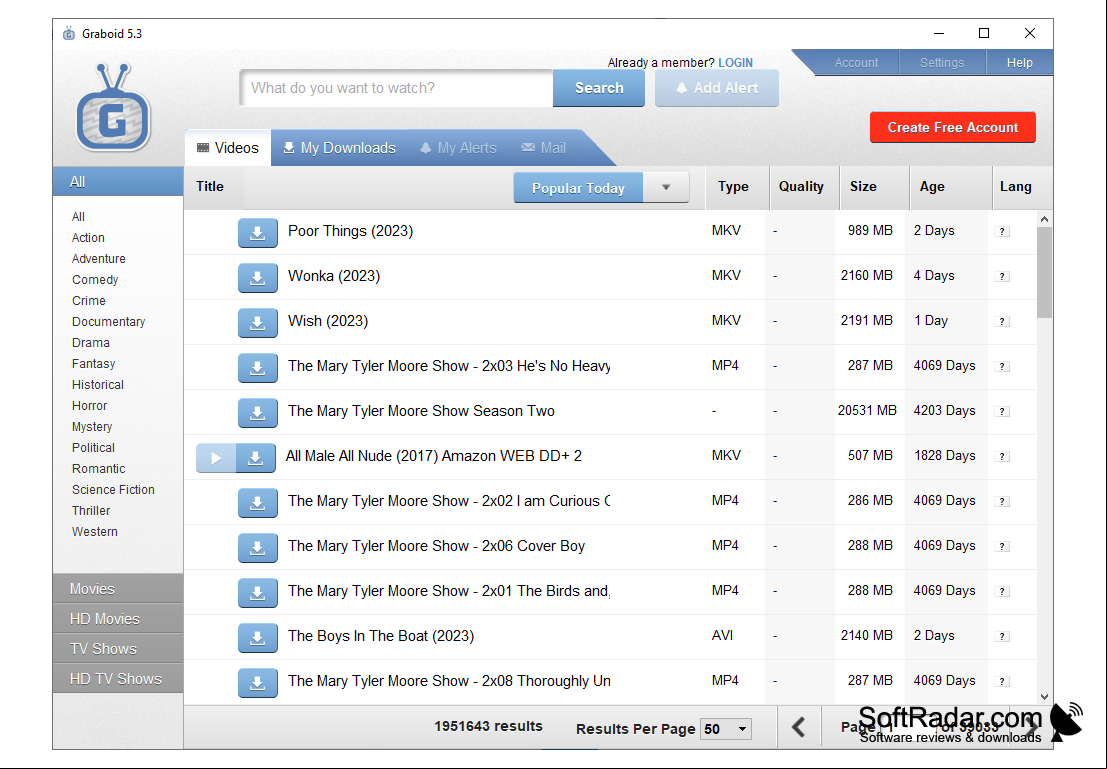Image resolution: width=1107 pixels, height=769 pixels.
Task: Click the Search button
Action: point(599,88)
